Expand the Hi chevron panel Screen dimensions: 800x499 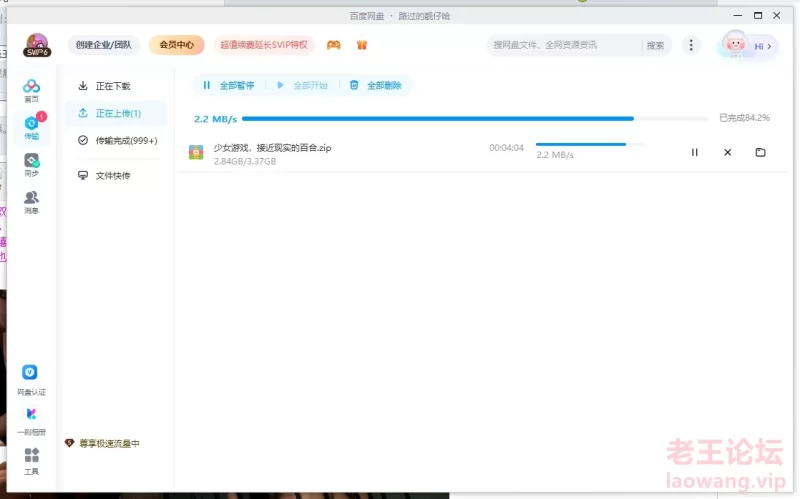click(x=763, y=46)
